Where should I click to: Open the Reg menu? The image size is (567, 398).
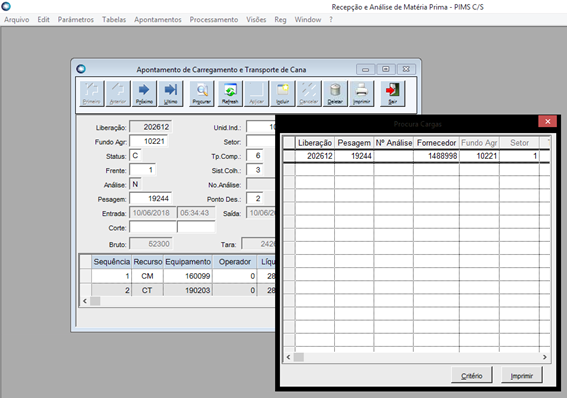click(x=280, y=20)
